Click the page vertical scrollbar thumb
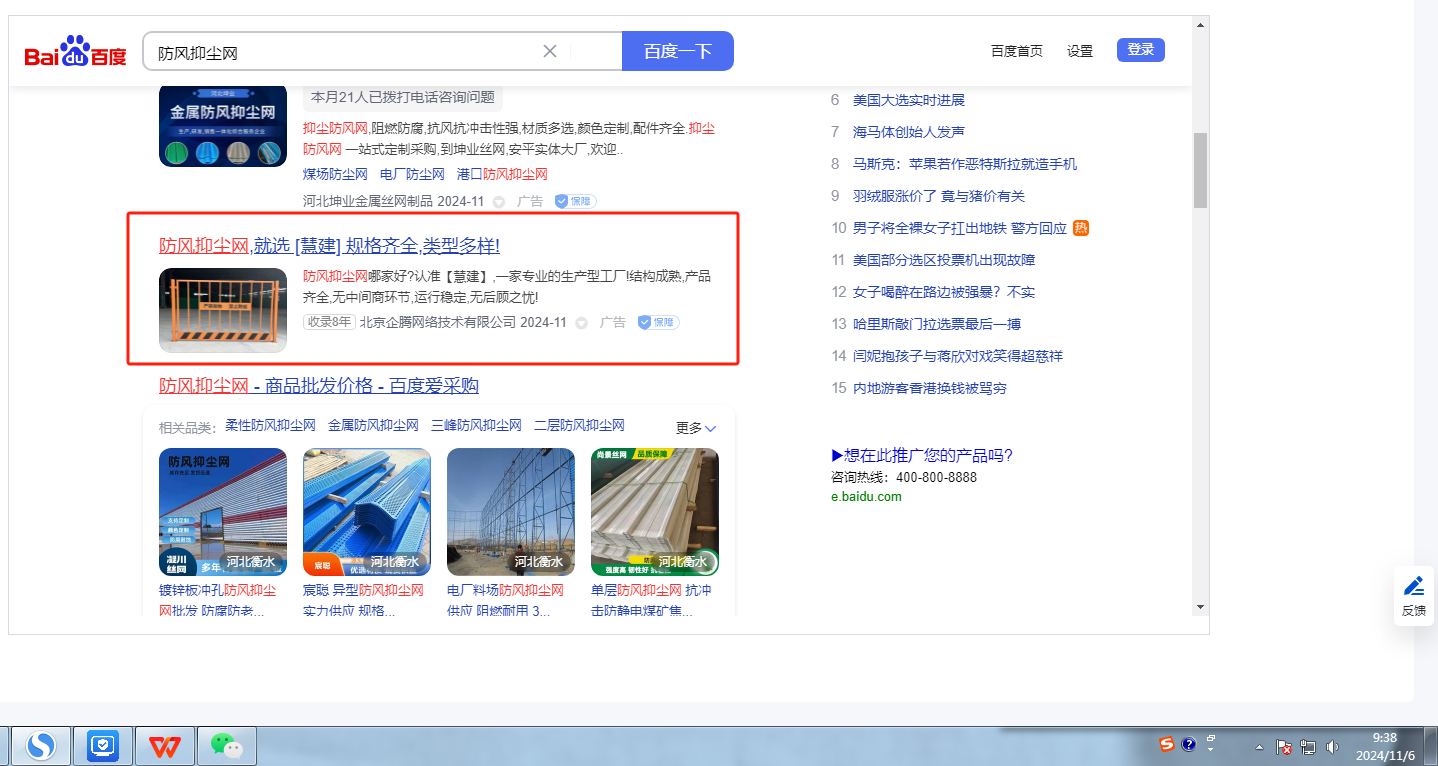Screen dimensions: 1438x766 pos(1200,170)
